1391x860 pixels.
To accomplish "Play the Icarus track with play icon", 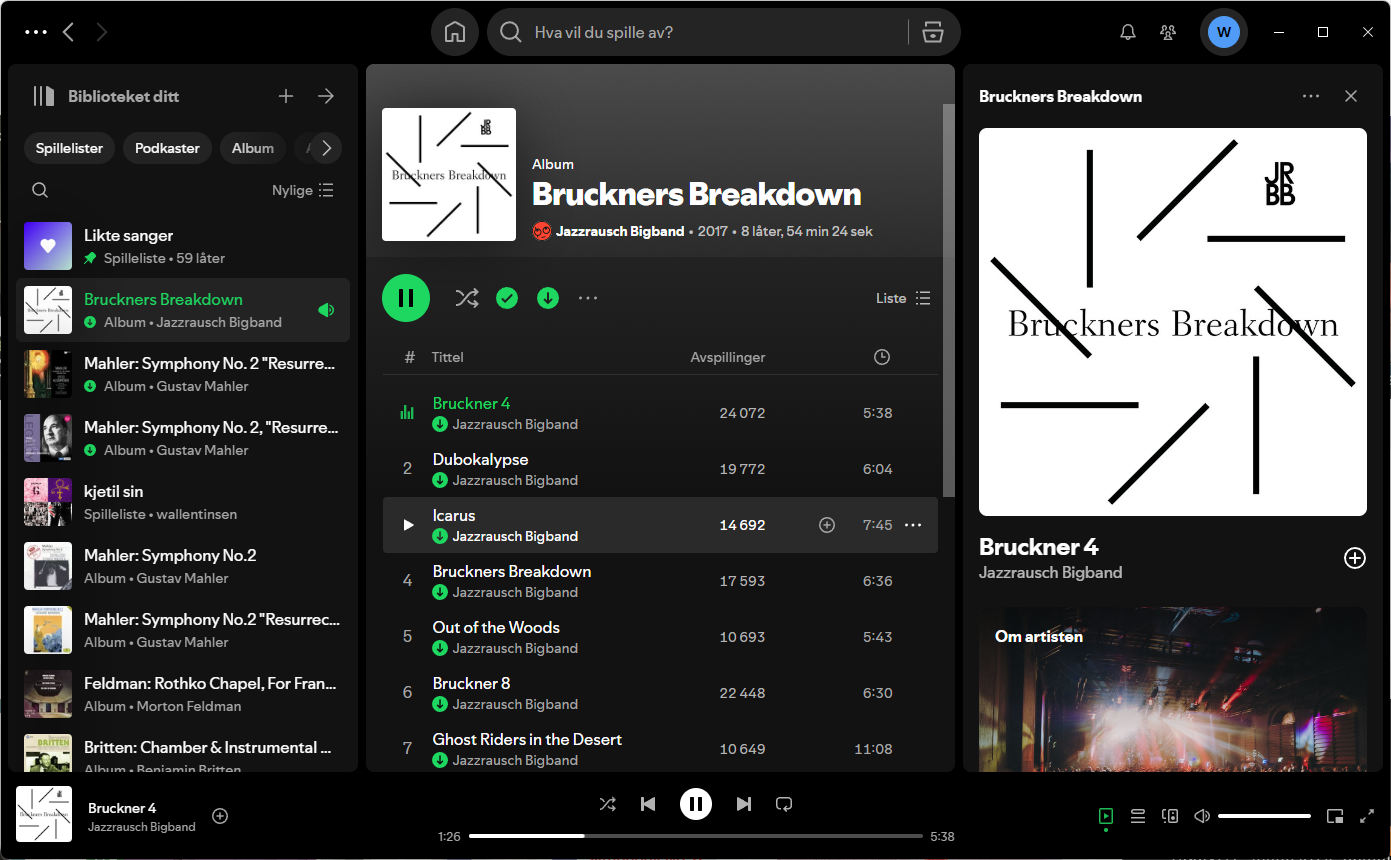I will pos(408,525).
